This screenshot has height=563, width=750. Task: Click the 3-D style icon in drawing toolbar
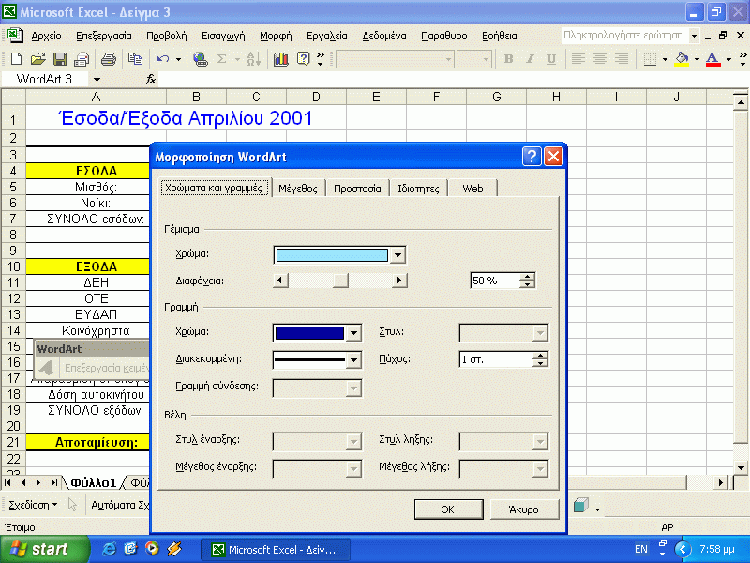(581, 505)
